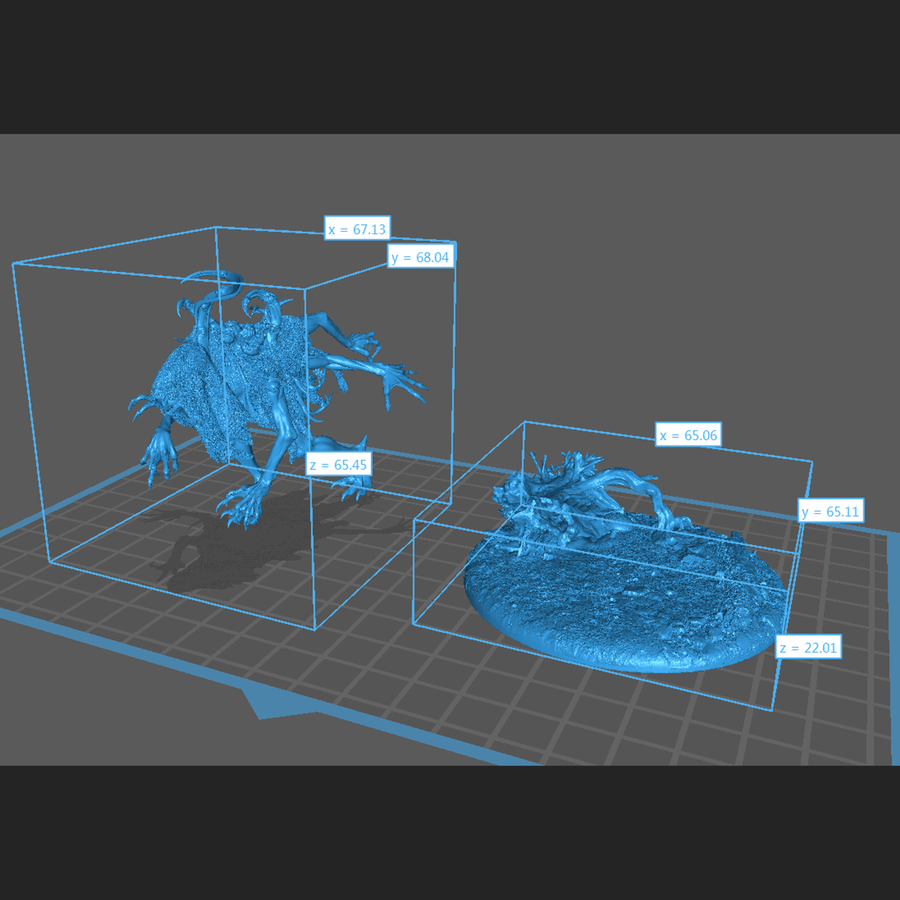900x900 pixels.
Task: Click the creature's foot claws touching the plate
Action: (238, 508)
